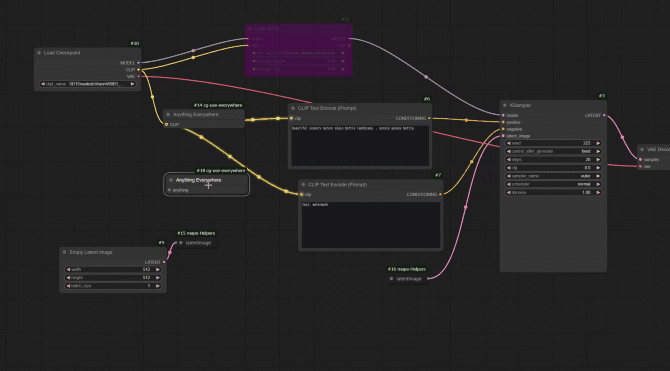Decrease cfg with its left arrow

(x=509, y=168)
